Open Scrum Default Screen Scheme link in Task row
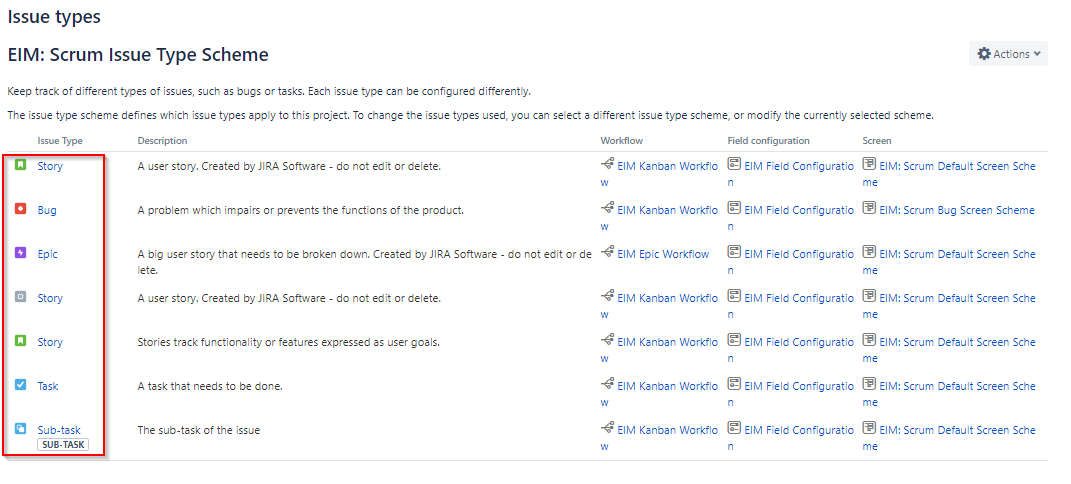The width and height of the screenshot is (1071, 484). pos(949,395)
